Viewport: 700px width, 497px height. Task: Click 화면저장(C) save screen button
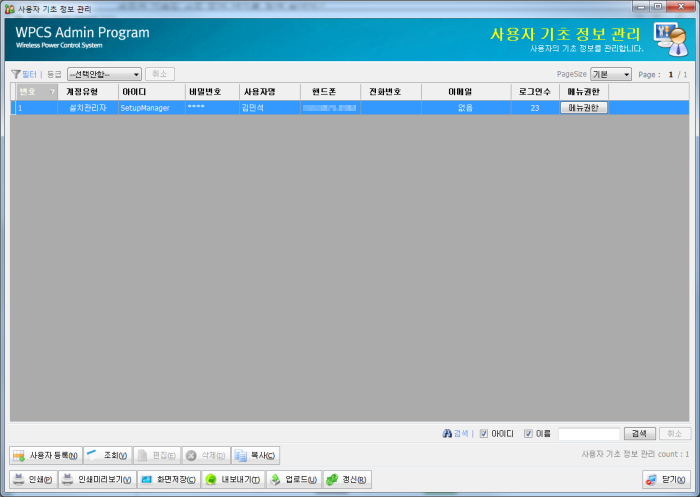point(169,480)
